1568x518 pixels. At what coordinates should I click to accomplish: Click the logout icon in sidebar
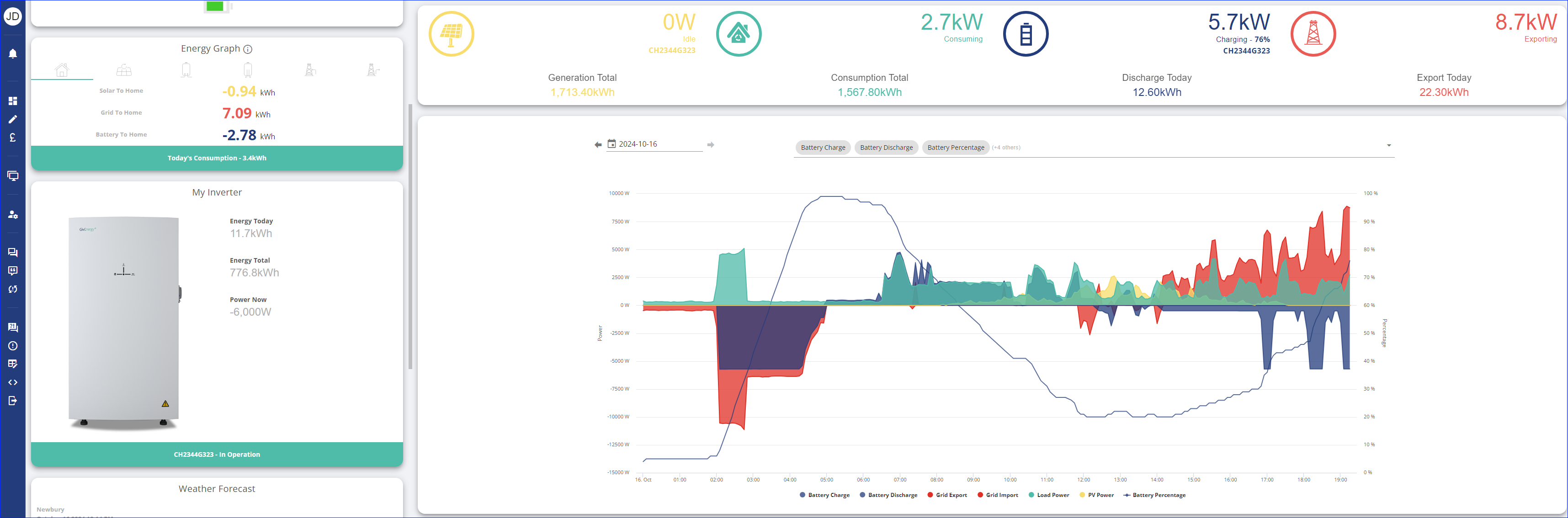click(x=12, y=401)
